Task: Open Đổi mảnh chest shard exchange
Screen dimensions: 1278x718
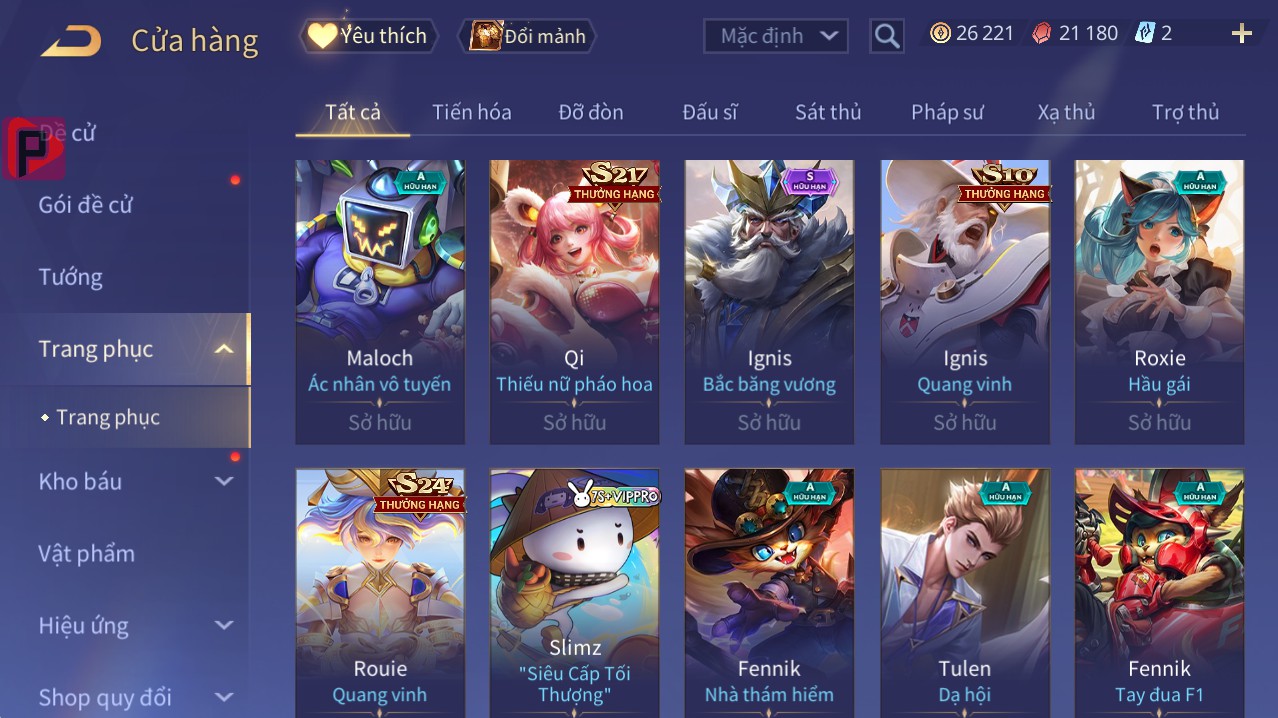Action: pos(527,36)
